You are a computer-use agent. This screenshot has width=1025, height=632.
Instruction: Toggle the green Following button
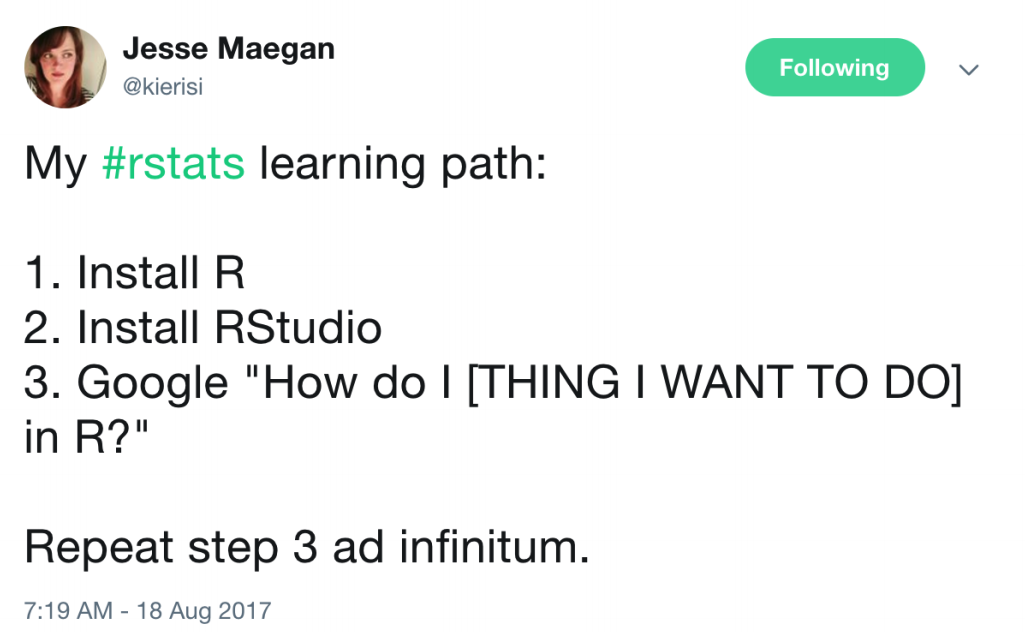coord(834,68)
